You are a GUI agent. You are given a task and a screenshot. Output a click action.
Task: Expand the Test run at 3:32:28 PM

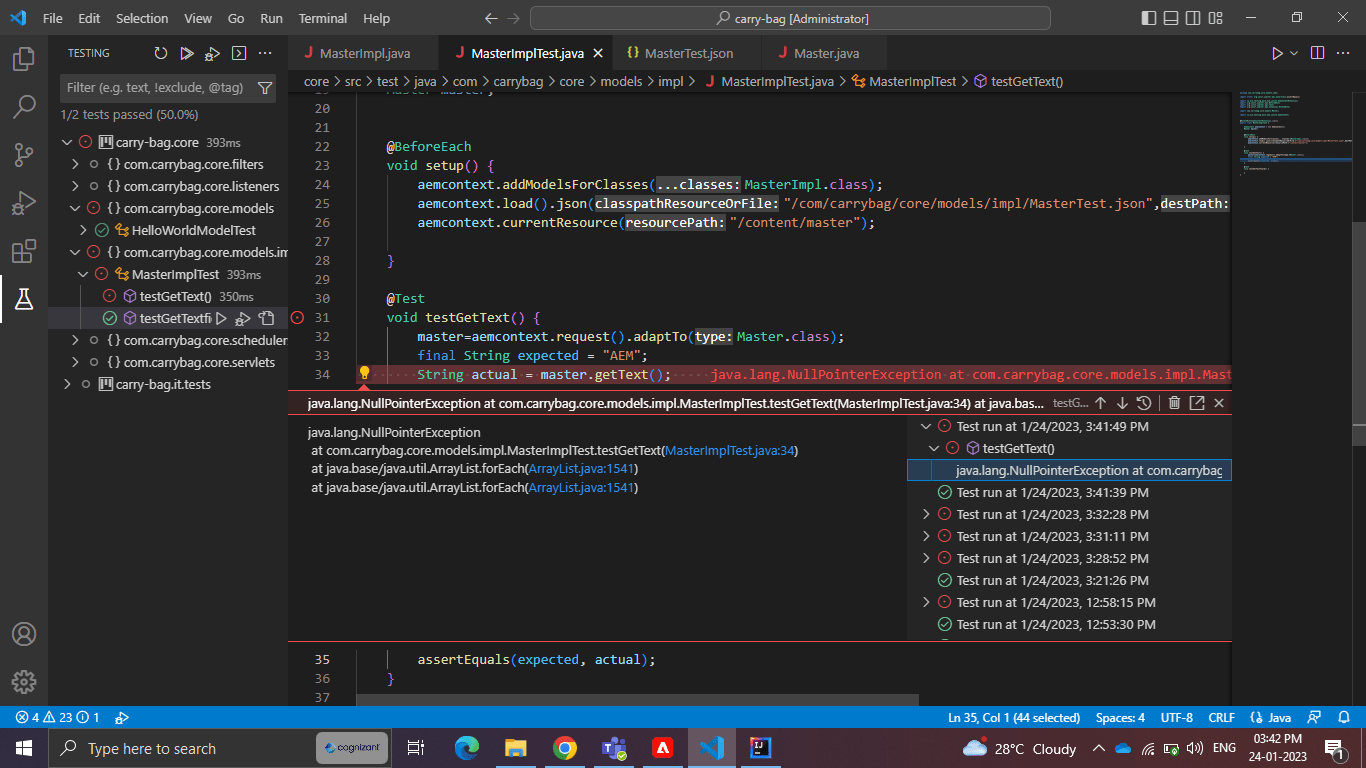tap(925, 514)
